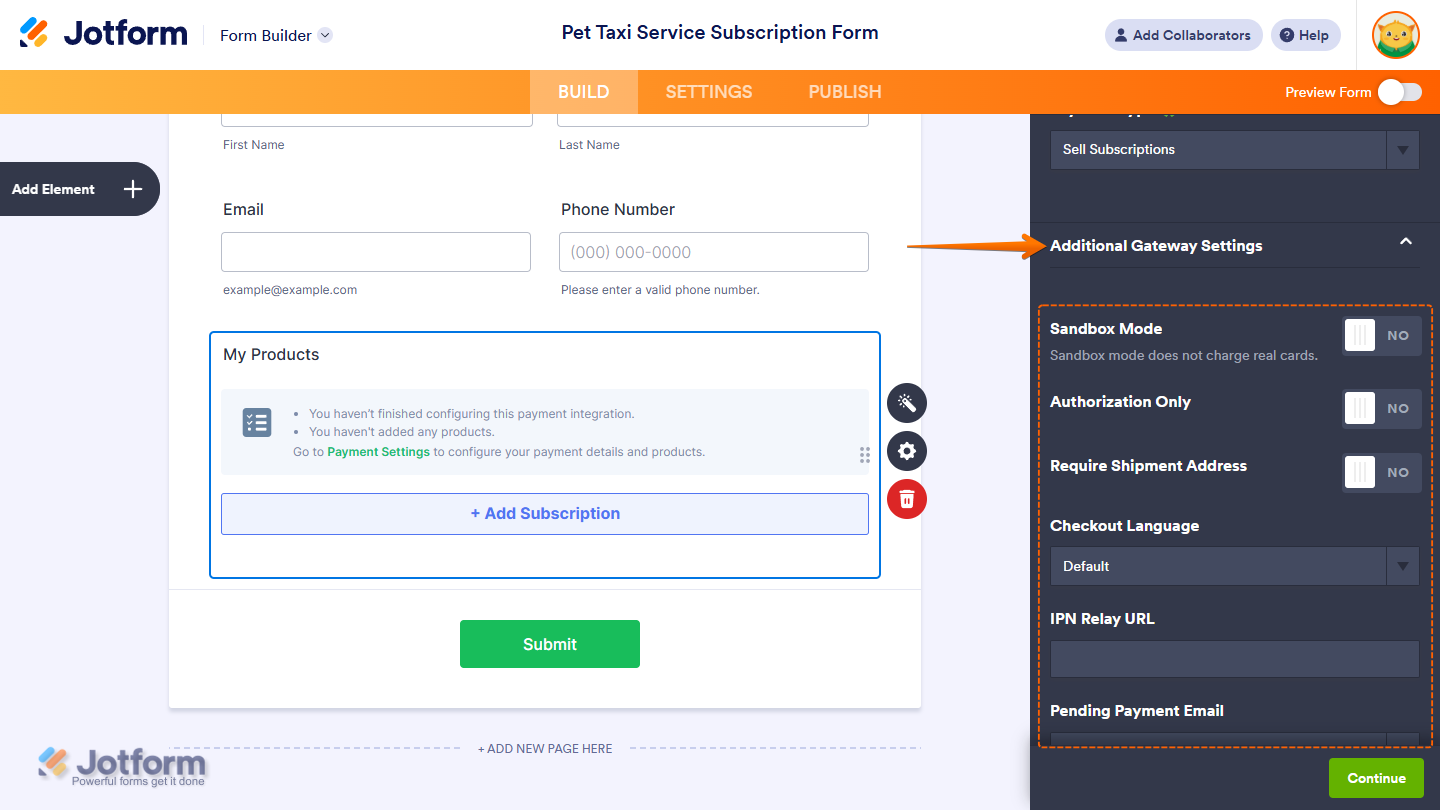Open the PUBLISH tab

click(844, 91)
